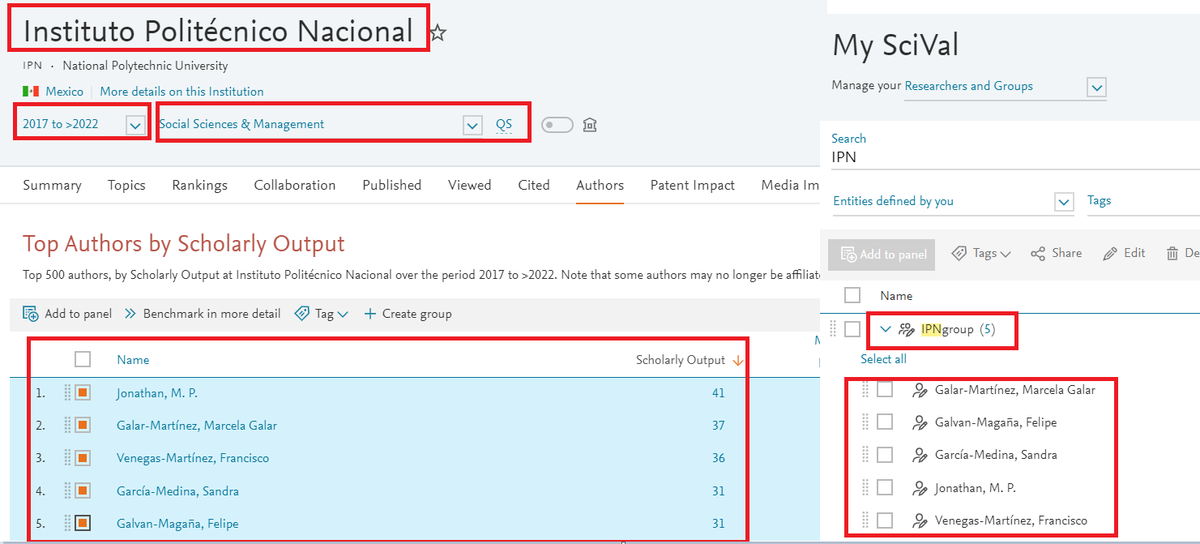The height and width of the screenshot is (544, 1200).
Task: Open the Viewed tab
Action: 470,185
